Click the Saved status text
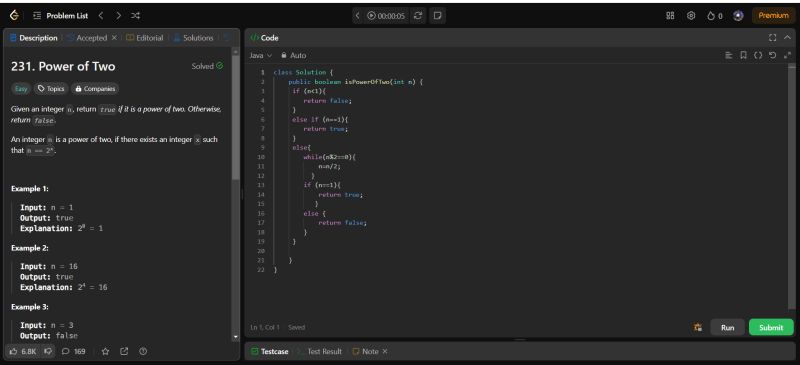Screen dimensions: 800x365 click(296, 327)
